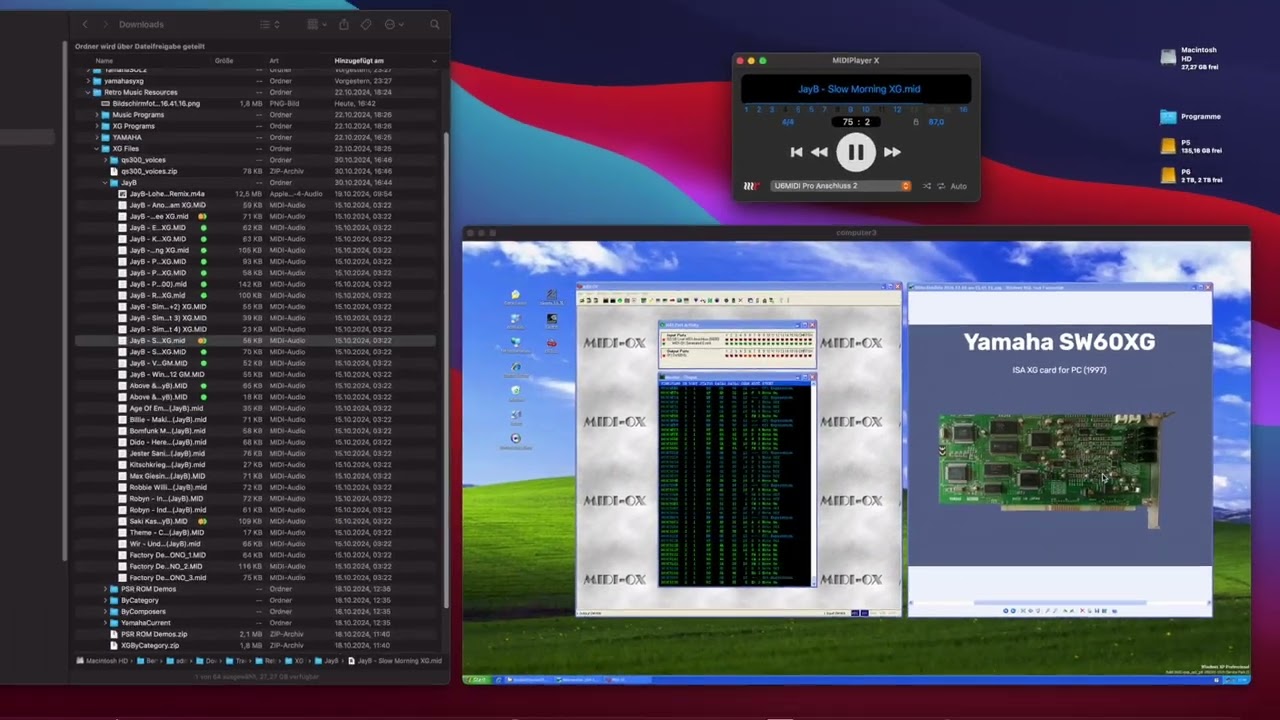Click the Auto button in MIDIPlayer X

tap(958, 186)
